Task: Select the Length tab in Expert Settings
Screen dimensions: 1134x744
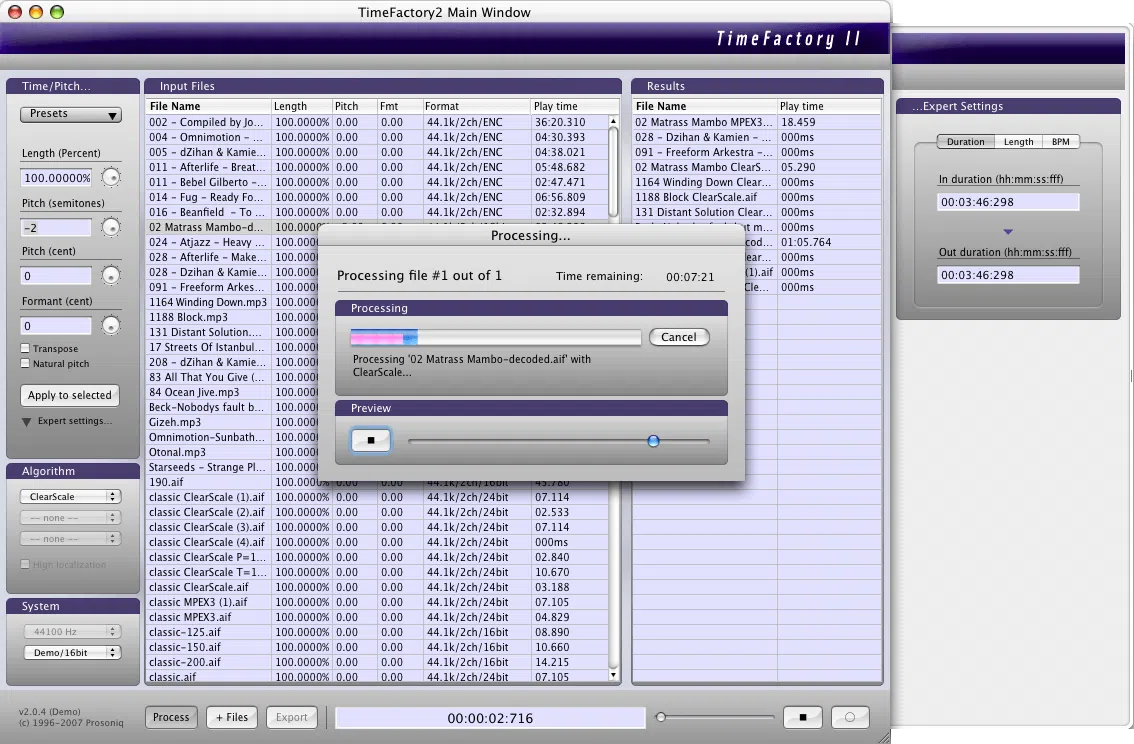Action: point(1018,141)
